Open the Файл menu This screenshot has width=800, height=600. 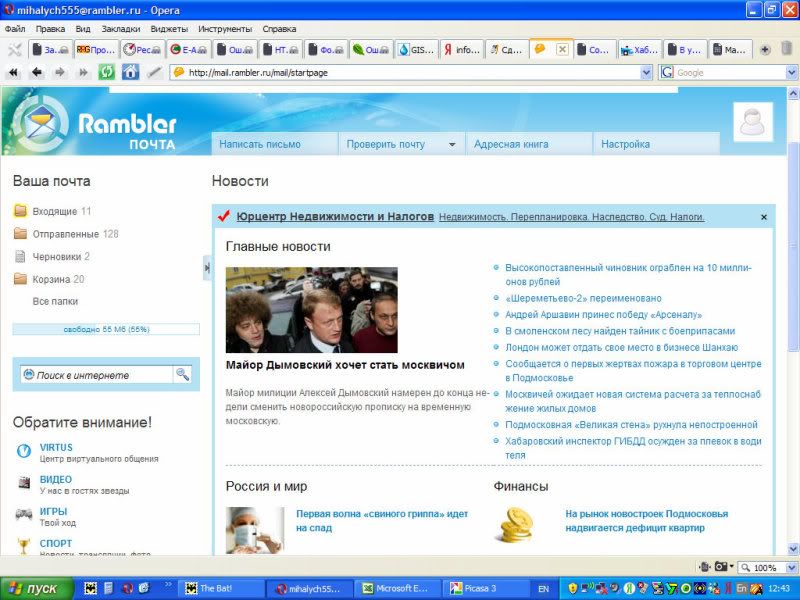click(15, 29)
